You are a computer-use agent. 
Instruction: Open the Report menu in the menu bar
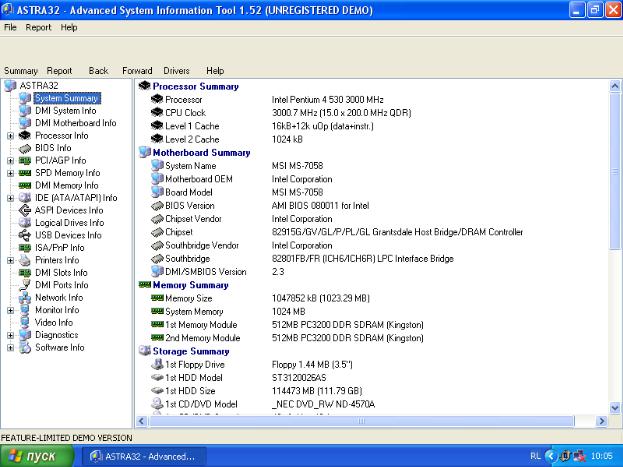point(38,27)
